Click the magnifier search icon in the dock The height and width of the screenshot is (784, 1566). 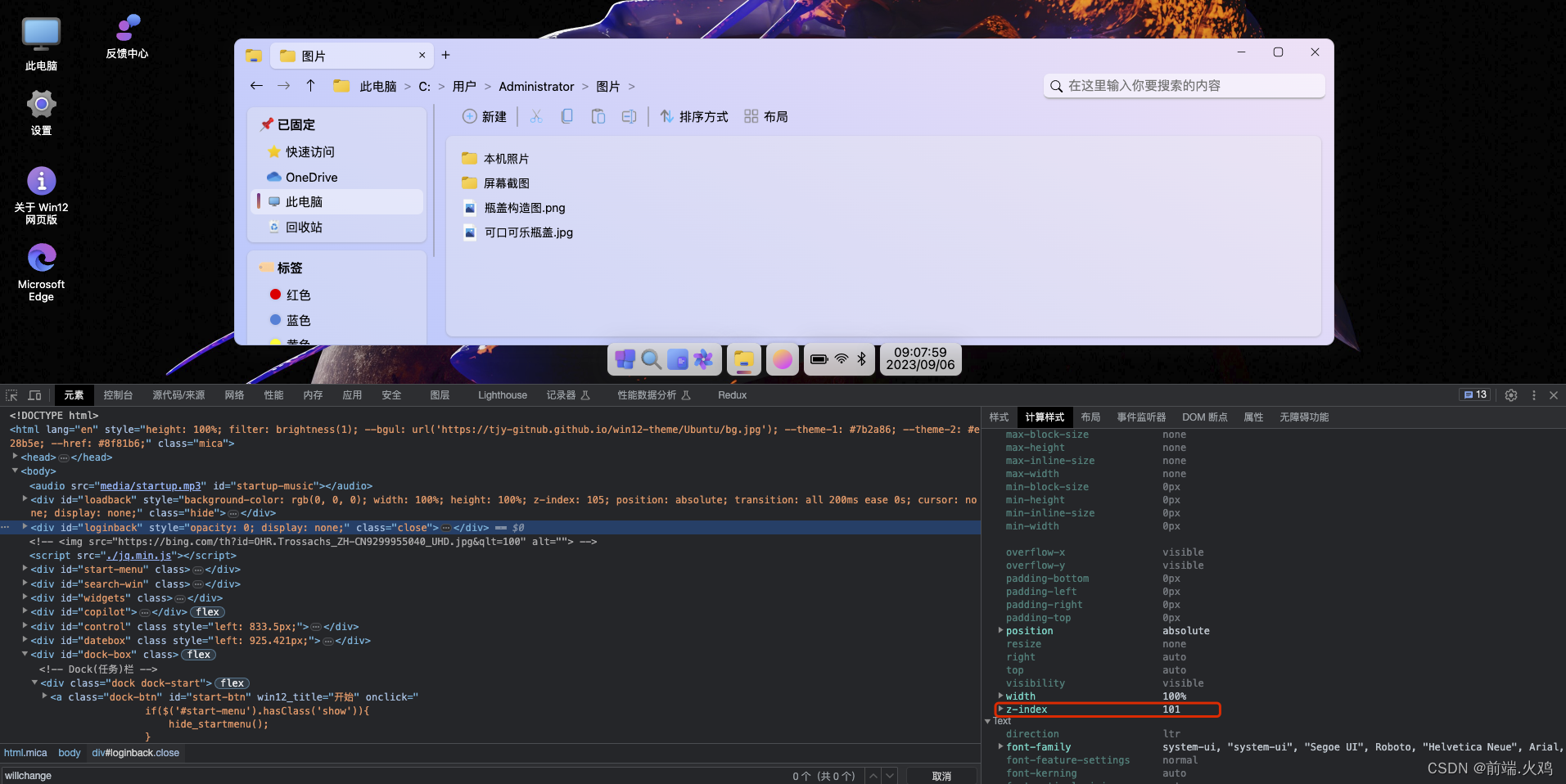click(652, 359)
